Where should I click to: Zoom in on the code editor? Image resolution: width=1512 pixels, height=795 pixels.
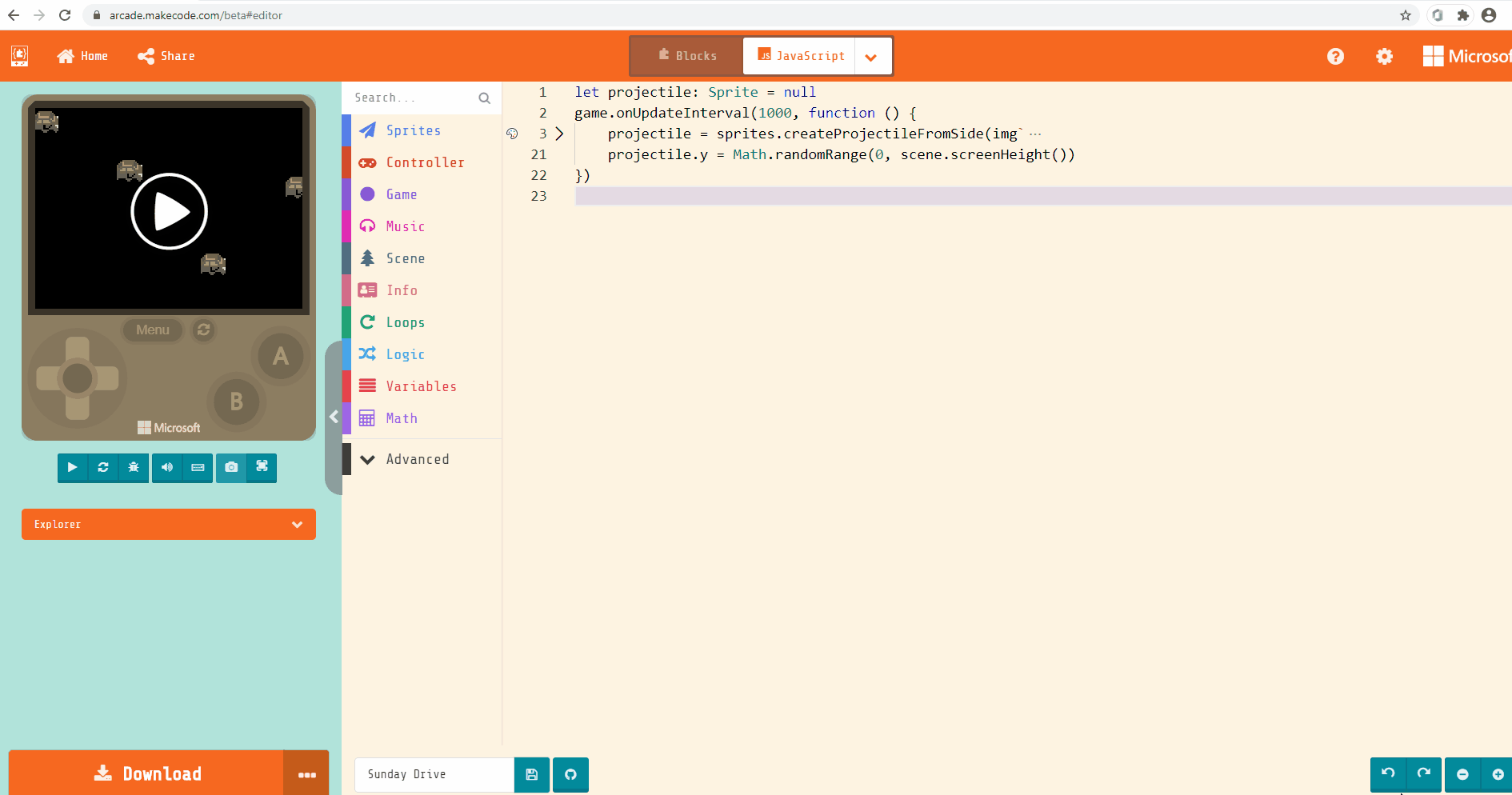(1498, 774)
